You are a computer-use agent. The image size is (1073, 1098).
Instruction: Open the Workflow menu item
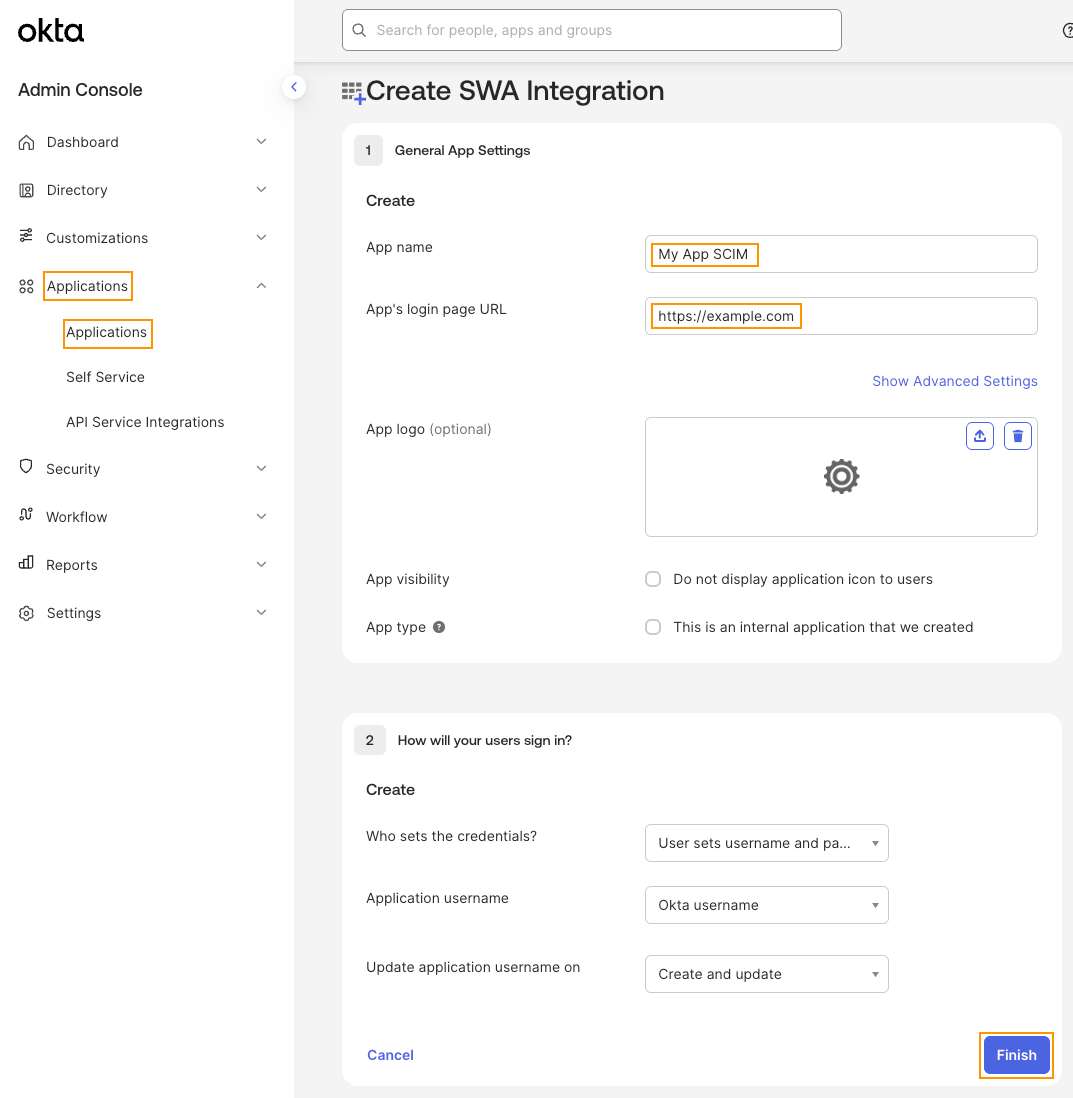[76, 517]
